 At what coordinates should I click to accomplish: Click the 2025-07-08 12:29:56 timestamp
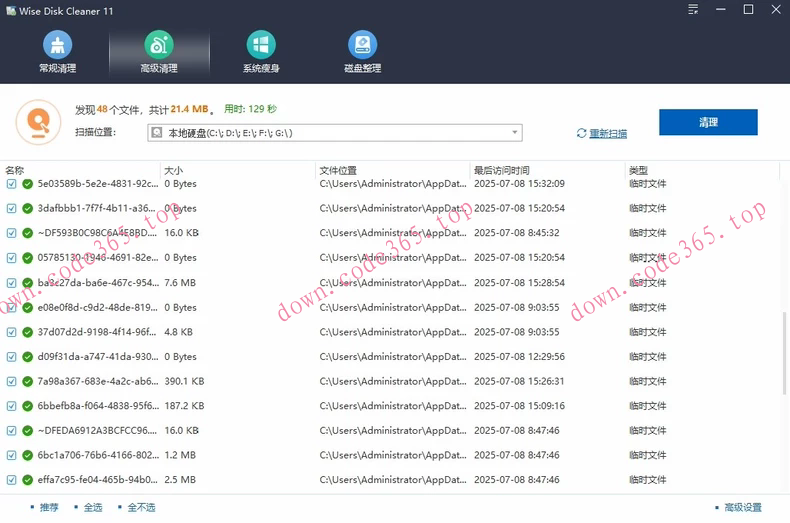pos(519,357)
